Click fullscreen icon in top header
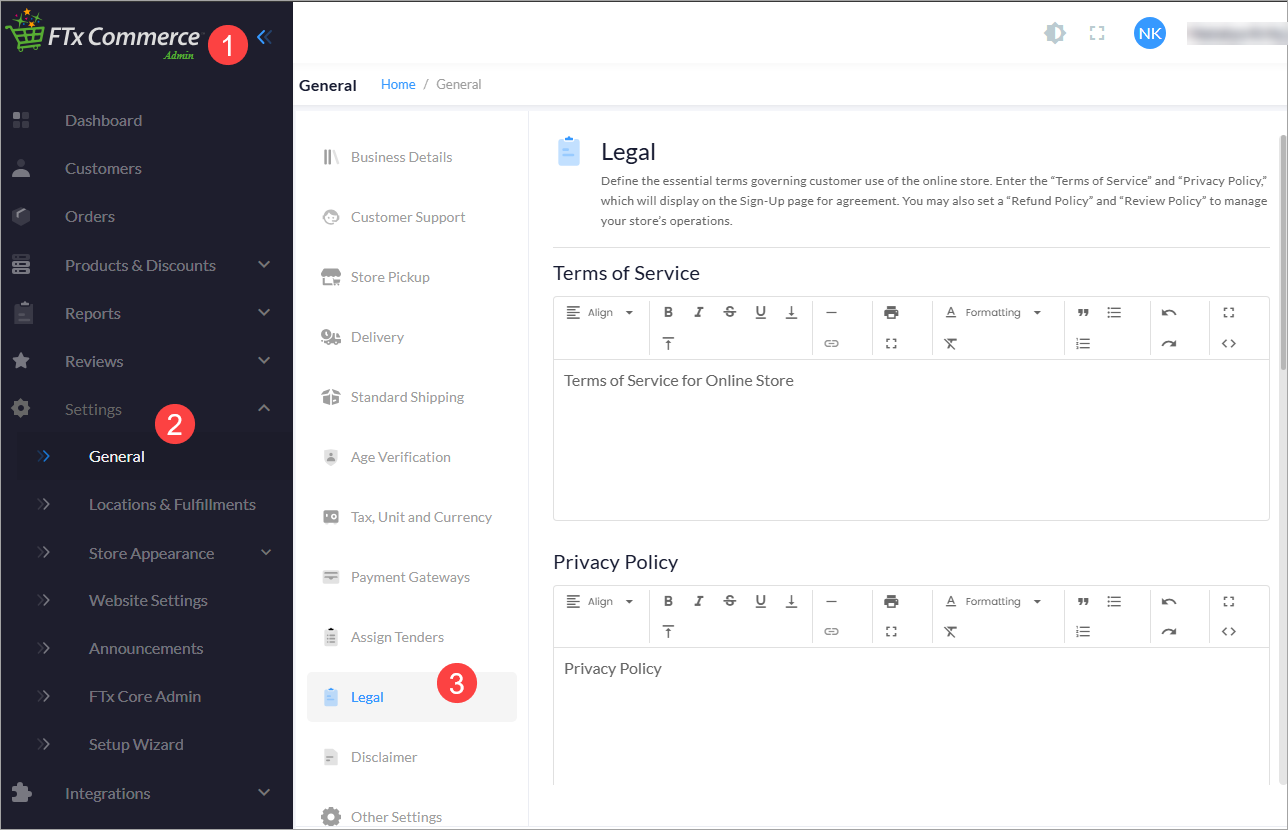Screen dimensions: 1288x830 tap(1097, 33)
